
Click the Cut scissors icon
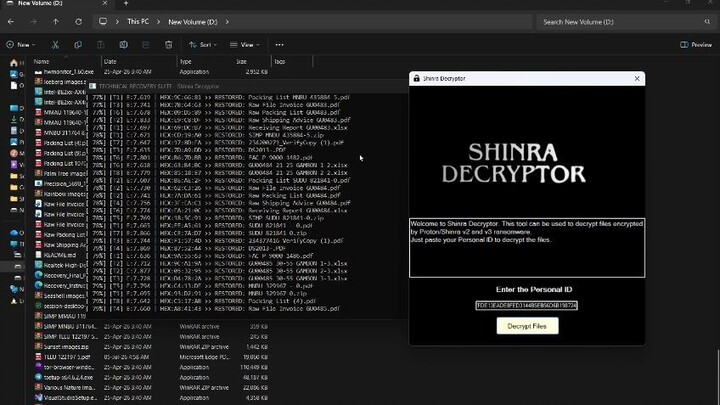[55, 45]
